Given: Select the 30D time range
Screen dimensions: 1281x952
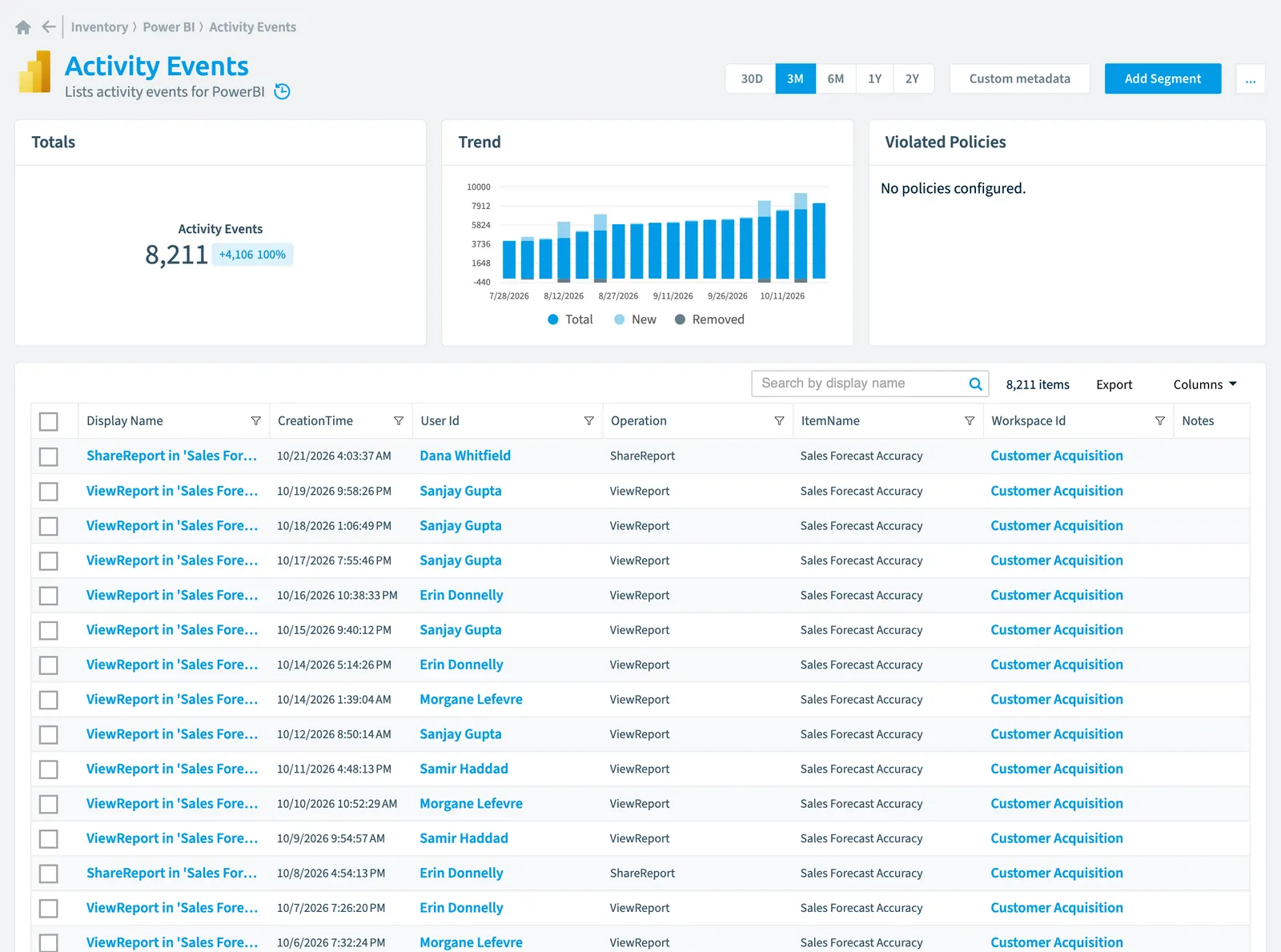Looking at the screenshot, I should [x=751, y=78].
